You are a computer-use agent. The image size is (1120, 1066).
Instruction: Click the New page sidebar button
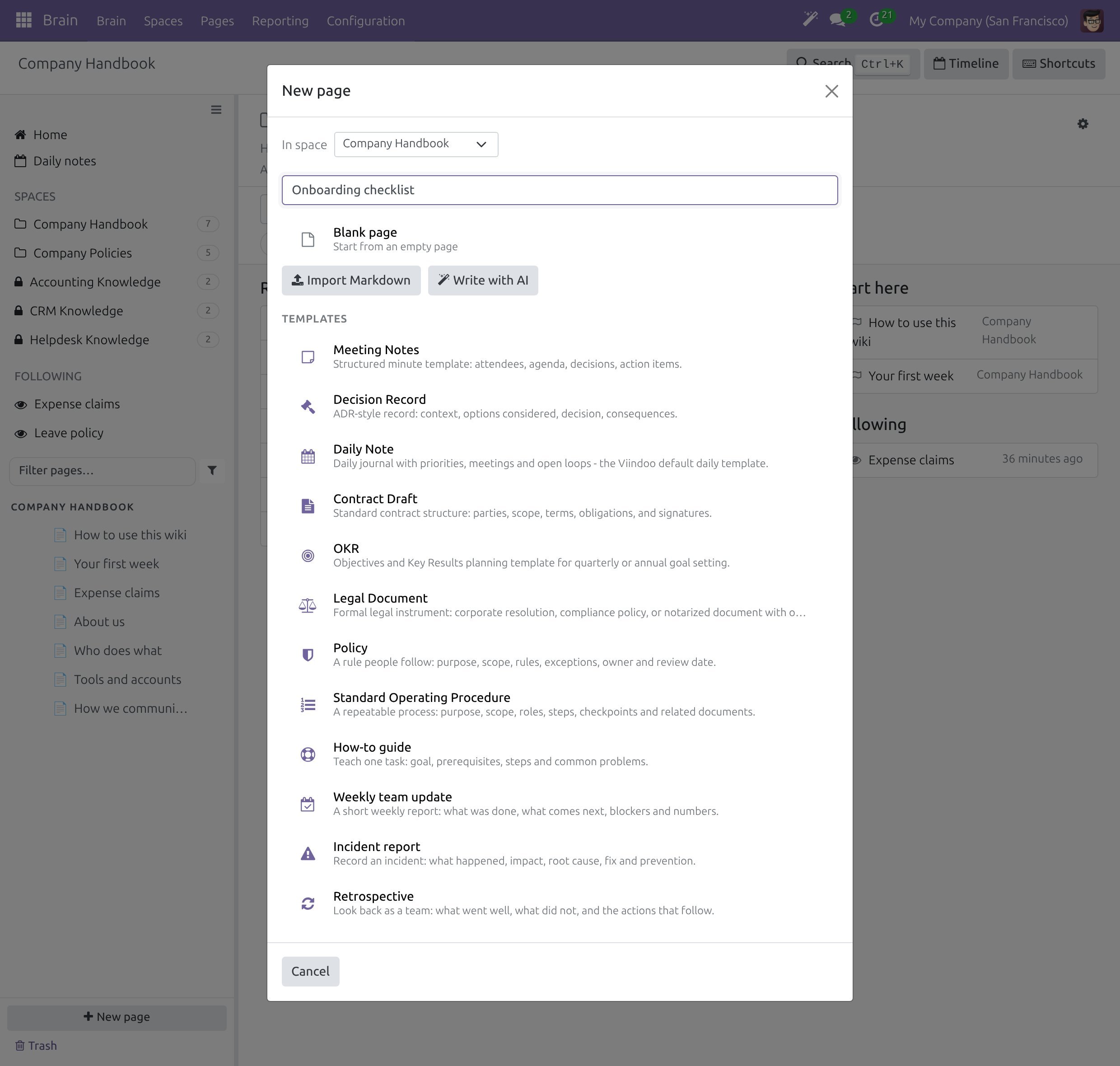point(117,1017)
